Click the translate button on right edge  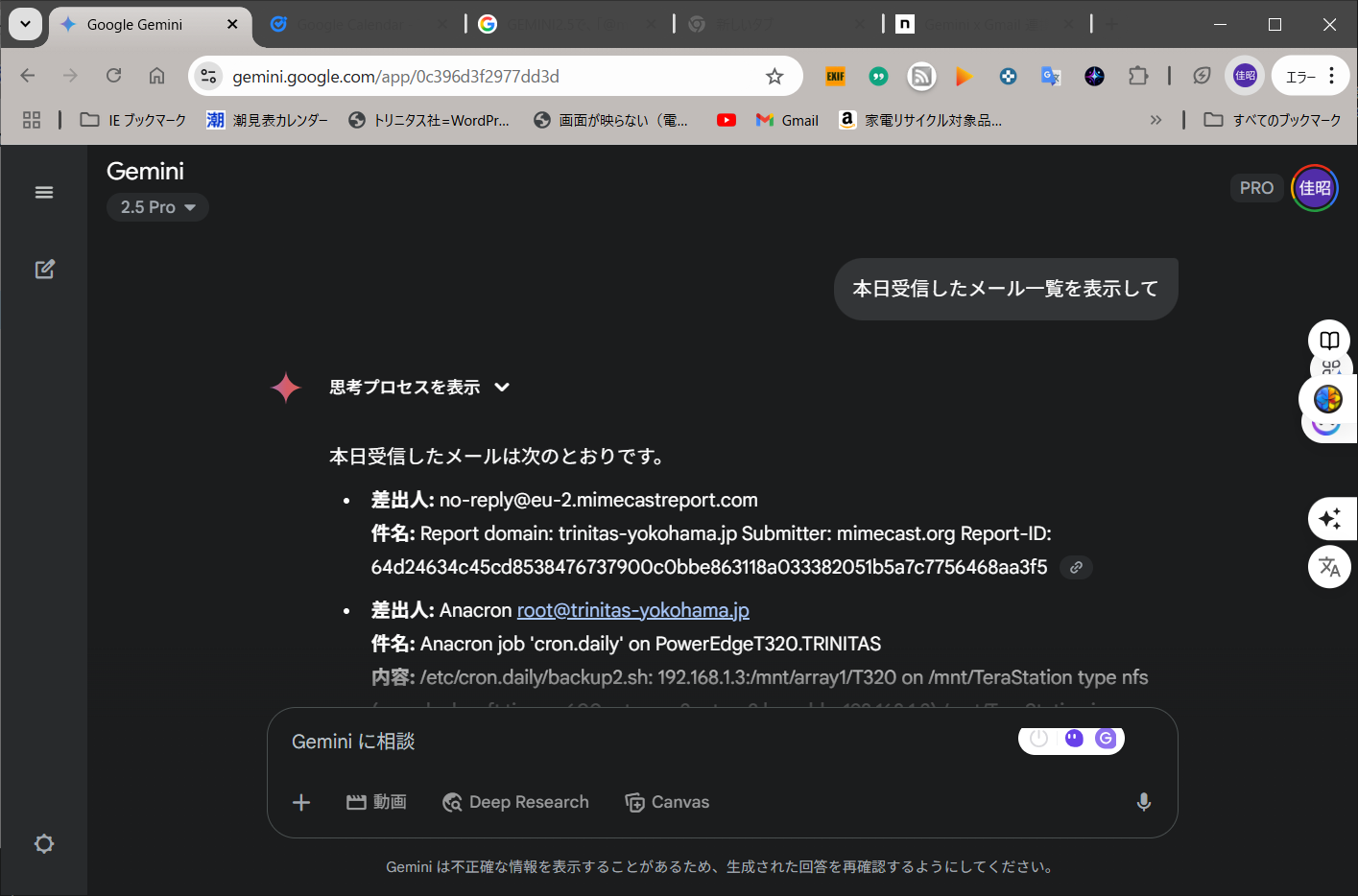(x=1329, y=567)
